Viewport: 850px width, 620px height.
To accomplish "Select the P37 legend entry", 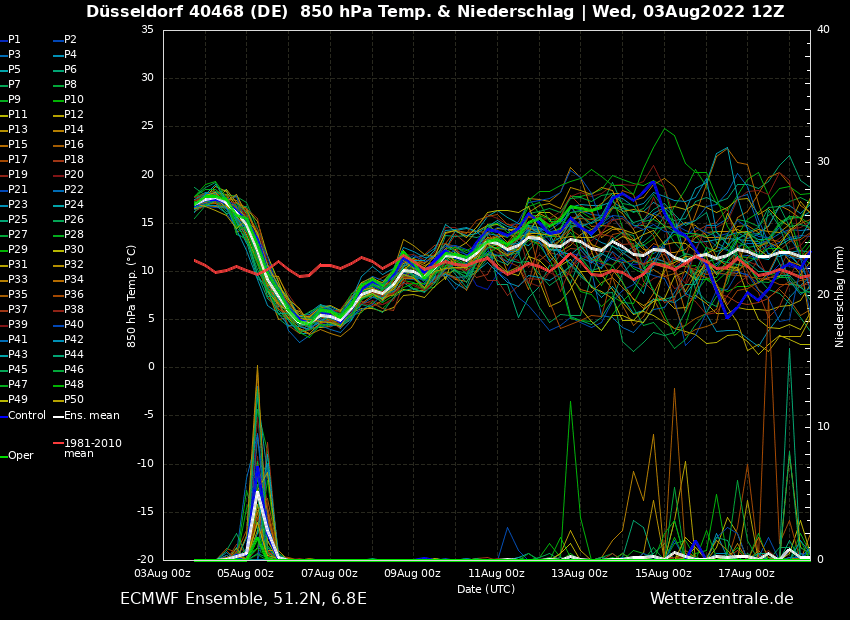I will click(17, 310).
